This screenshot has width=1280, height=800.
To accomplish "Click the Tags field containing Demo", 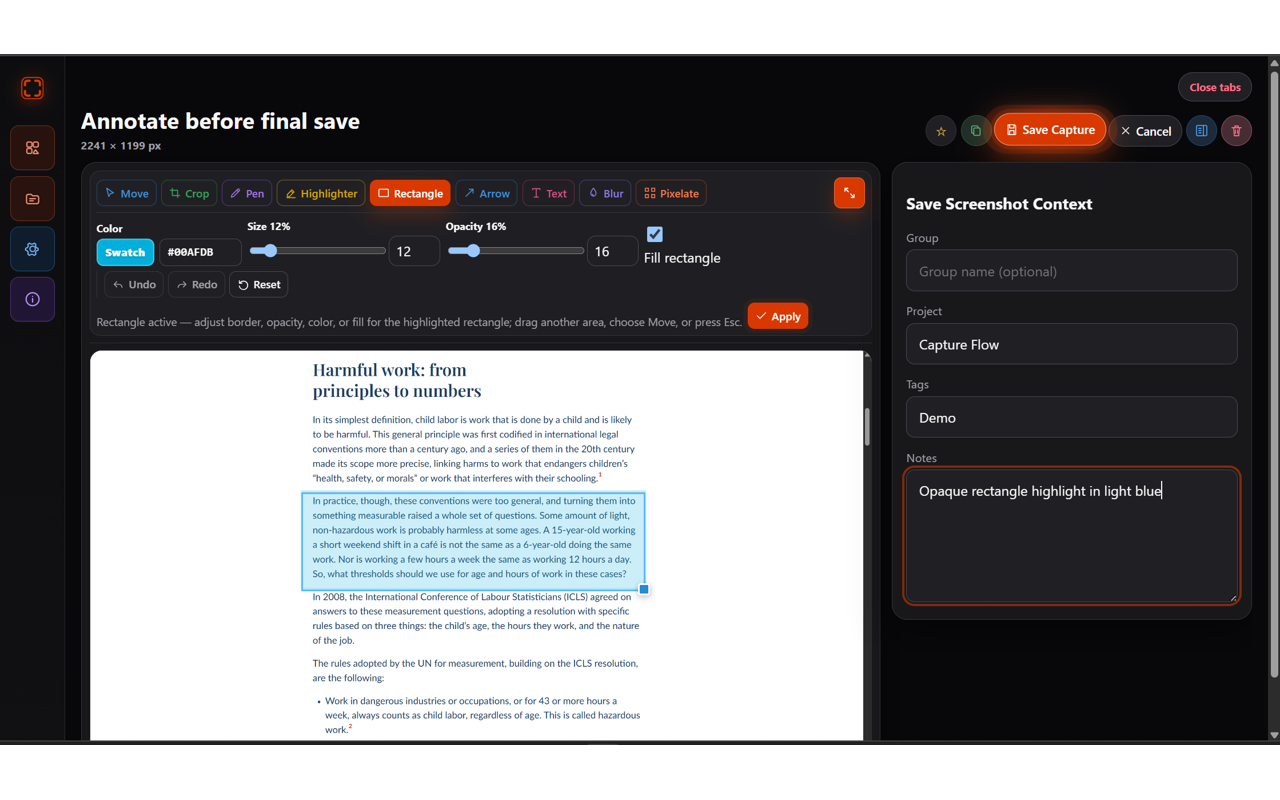I will [1071, 417].
